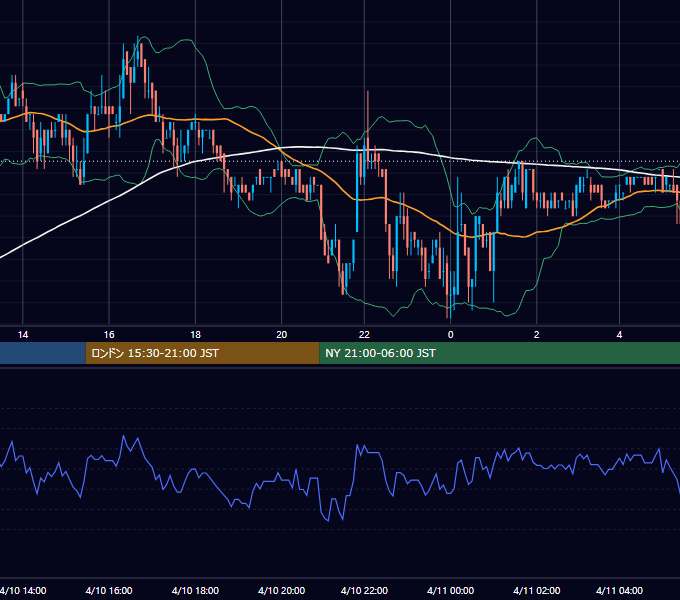Click the NY 21:00-06:00 JST session bar
Viewport: 680px width, 600px height.
(500, 353)
